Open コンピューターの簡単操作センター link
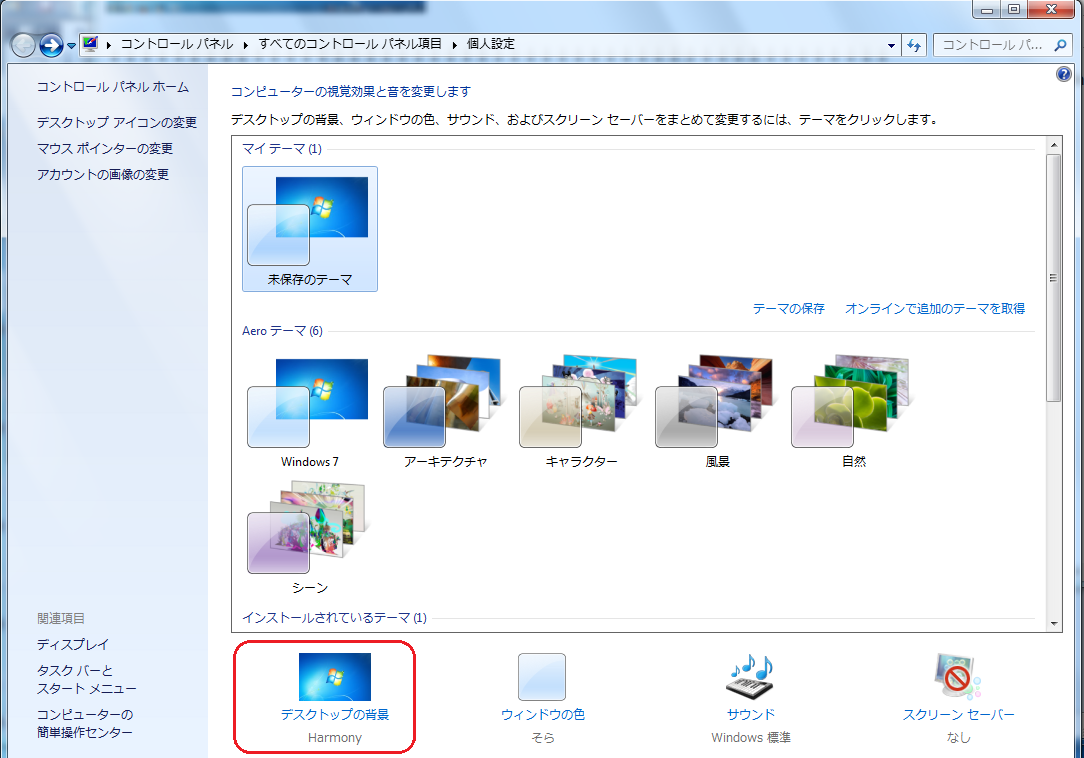 coord(84,723)
